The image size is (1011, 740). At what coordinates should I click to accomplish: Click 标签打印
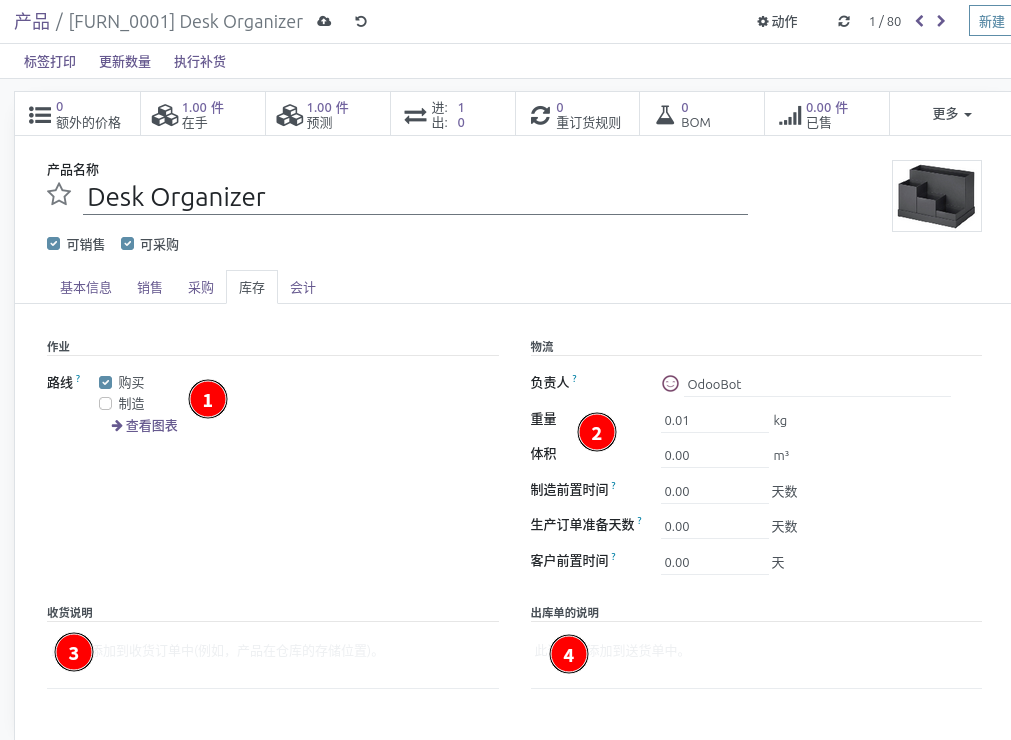point(50,62)
